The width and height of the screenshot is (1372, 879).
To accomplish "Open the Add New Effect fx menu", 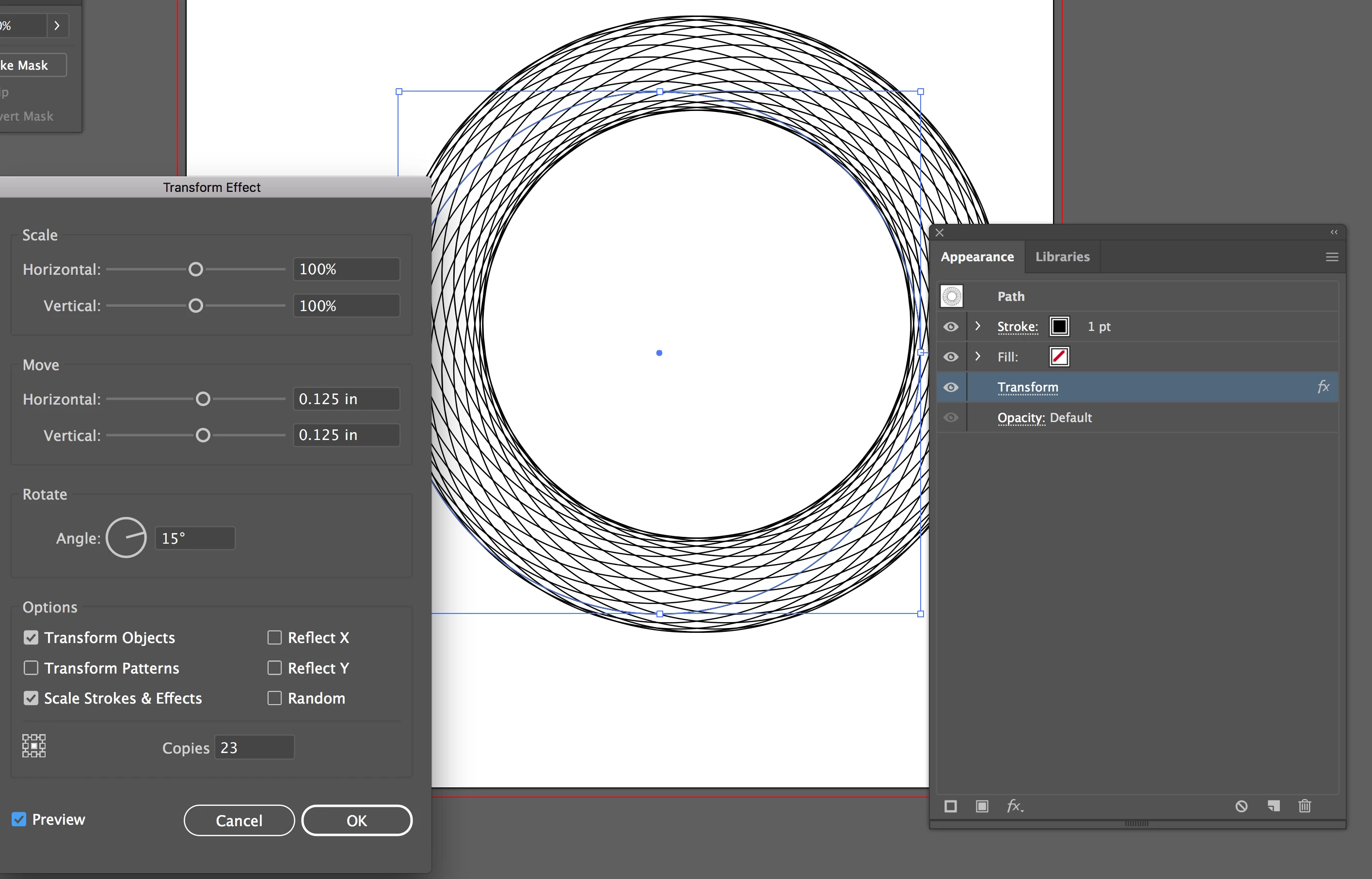I will pos(1014,806).
